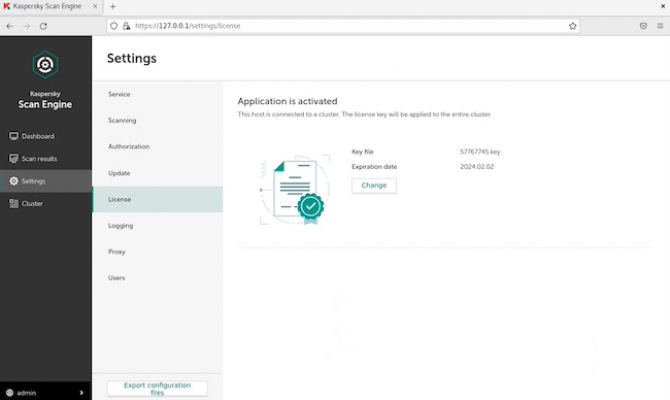Click the Scan results label in sidebar
Image resolution: width=670 pixels, height=400 pixels.
(39, 159)
